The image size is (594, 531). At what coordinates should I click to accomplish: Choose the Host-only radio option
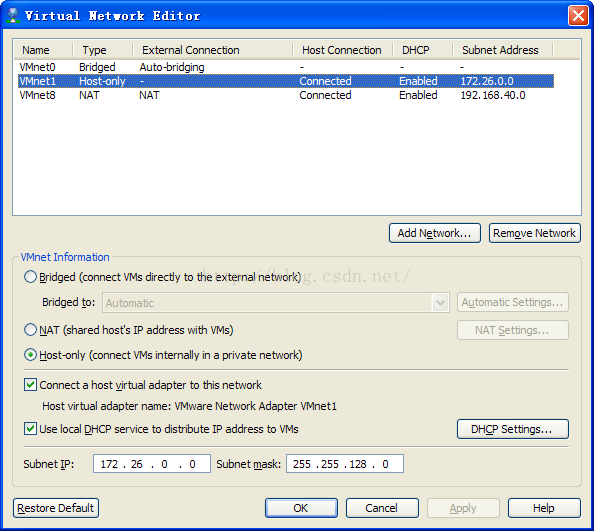pos(30,355)
